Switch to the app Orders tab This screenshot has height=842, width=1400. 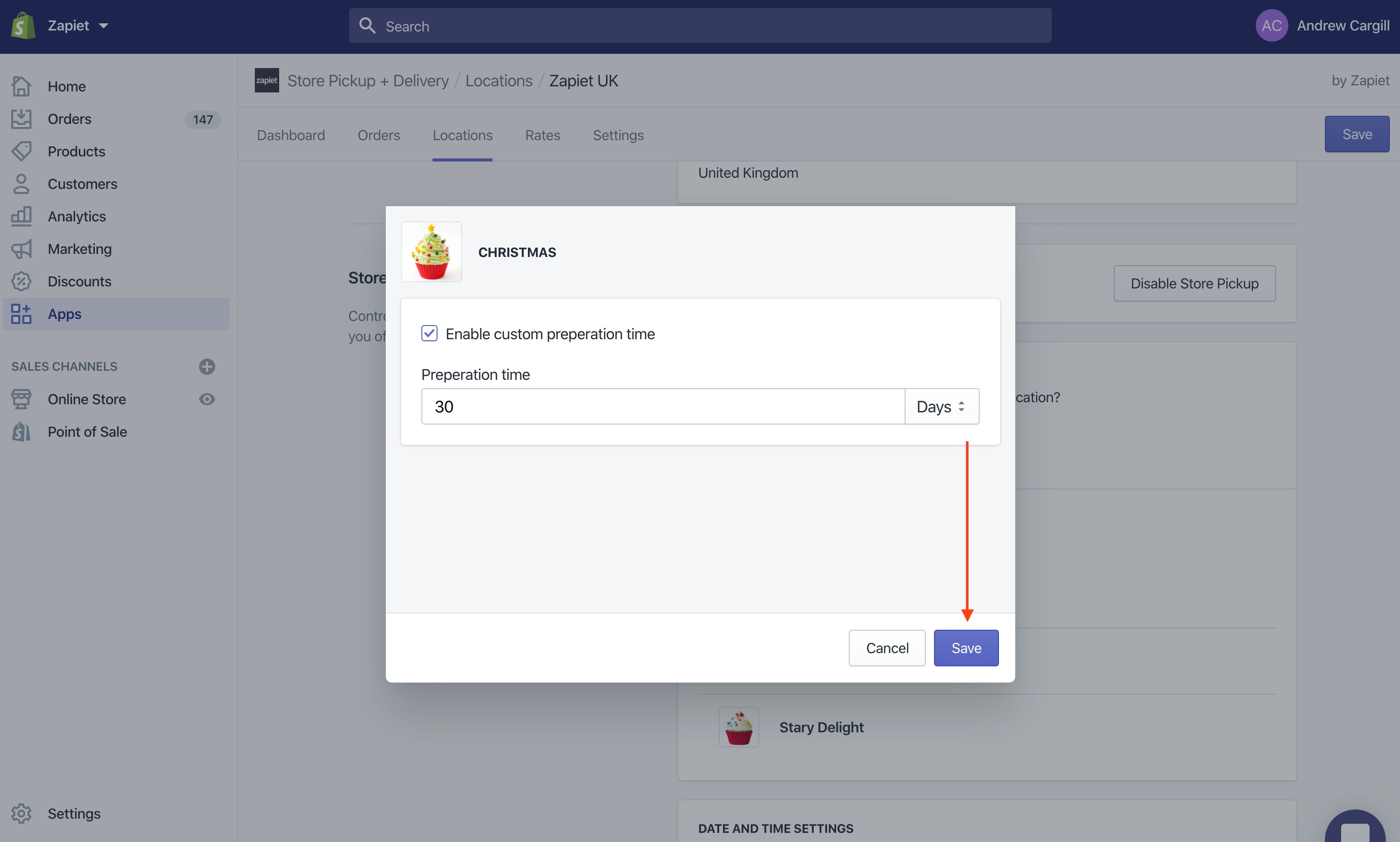tap(379, 135)
